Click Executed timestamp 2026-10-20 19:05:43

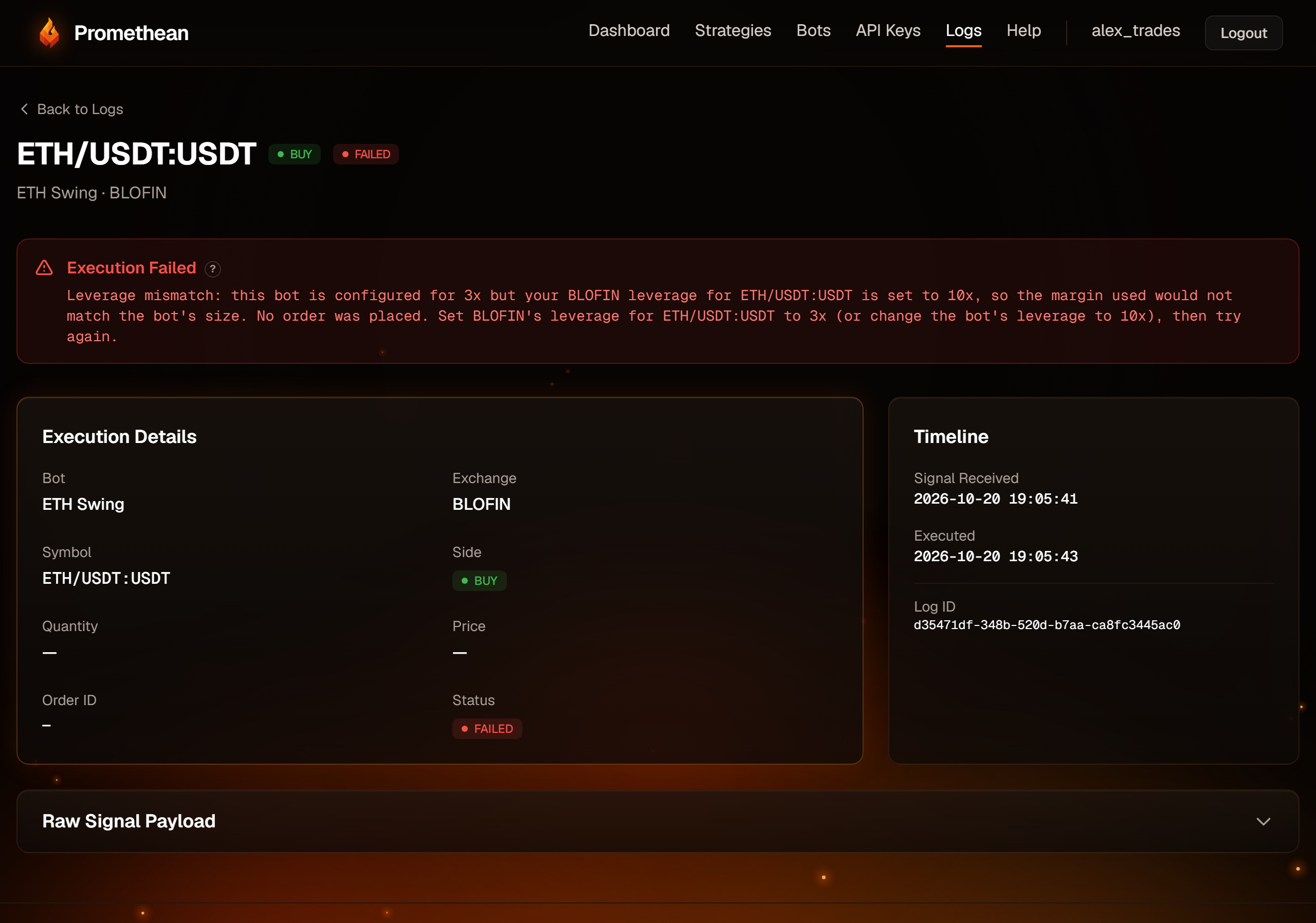point(995,557)
